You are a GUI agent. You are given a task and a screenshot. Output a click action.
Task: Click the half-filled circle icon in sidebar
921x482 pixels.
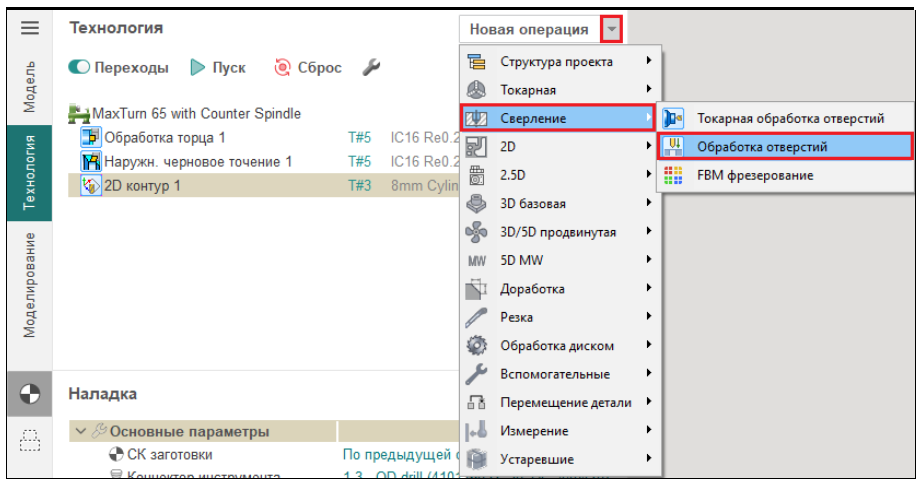29,394
